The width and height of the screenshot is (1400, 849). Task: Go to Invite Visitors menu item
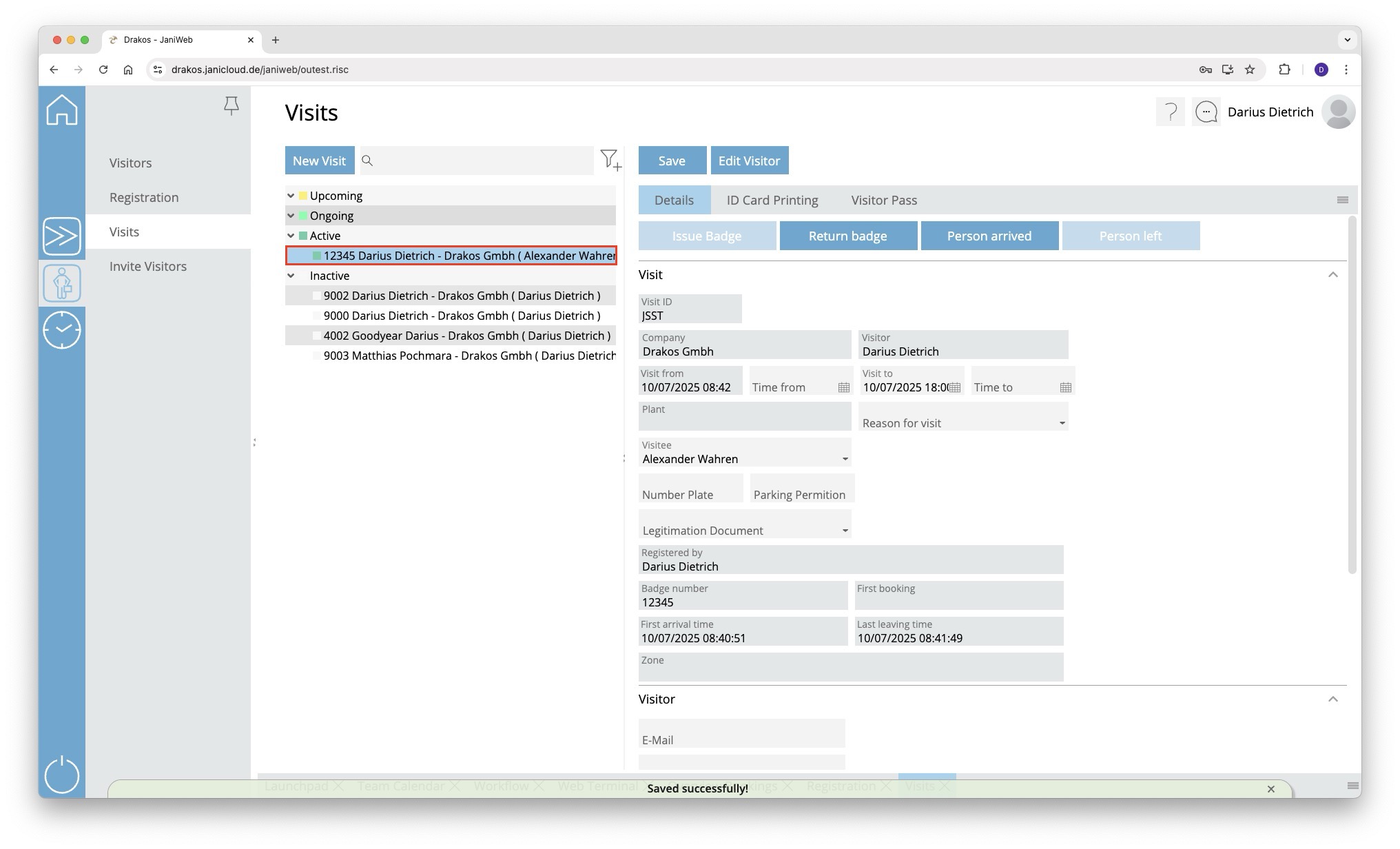(x=148, y=267)
